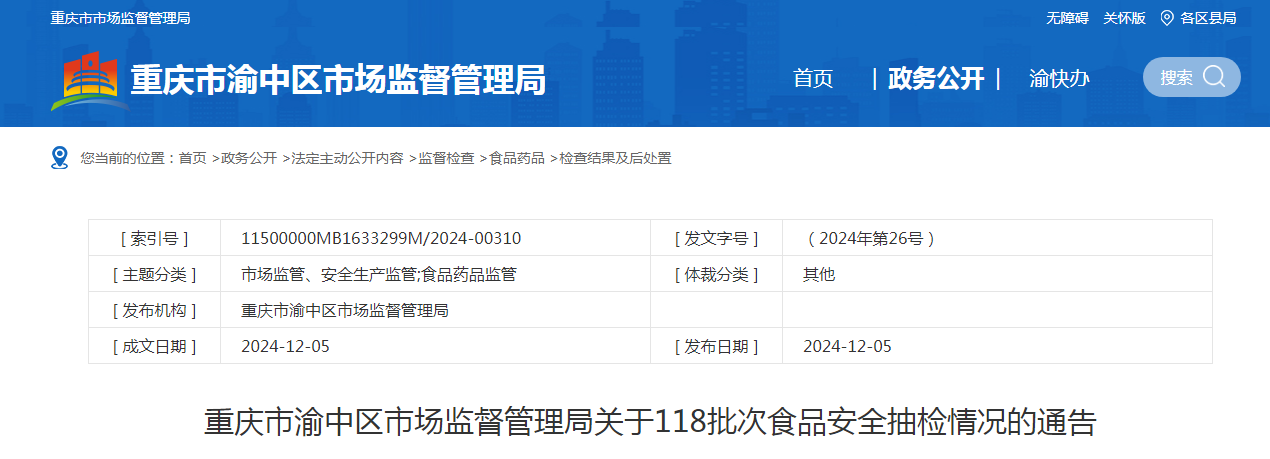The image size is (1270, 459).
Task: Click the 发文字号 label cell
Action: pyautogui.click(x=716, y=238)
